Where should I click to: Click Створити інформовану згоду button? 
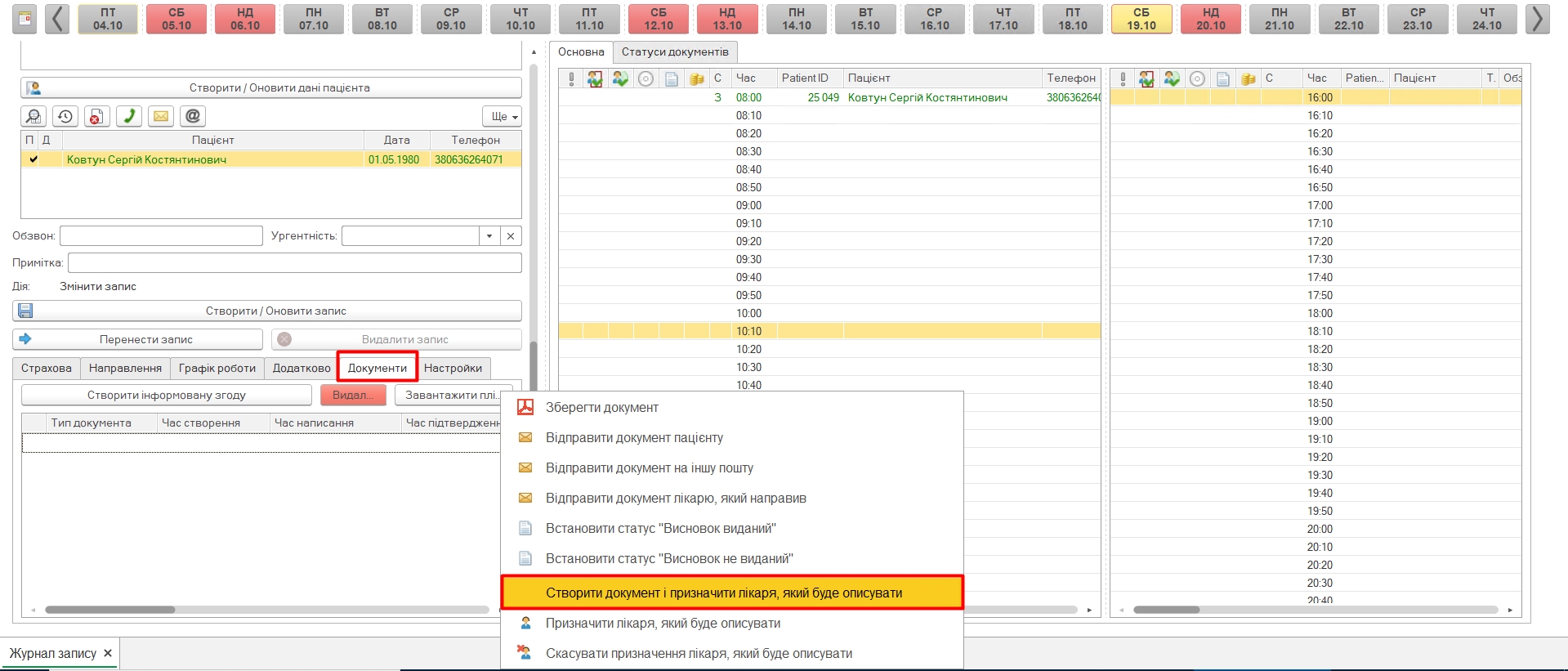coord(167,395)
